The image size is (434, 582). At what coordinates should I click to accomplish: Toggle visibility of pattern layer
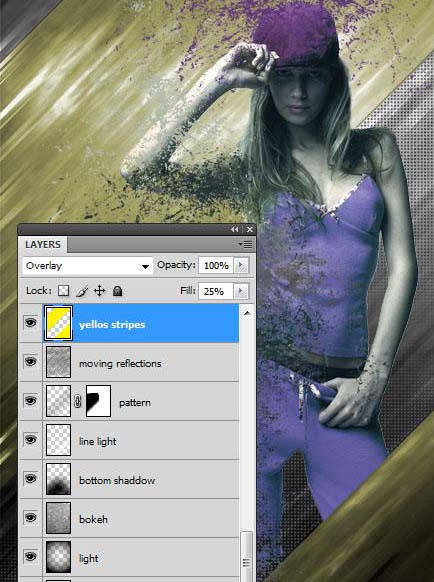tap(30, 400)
